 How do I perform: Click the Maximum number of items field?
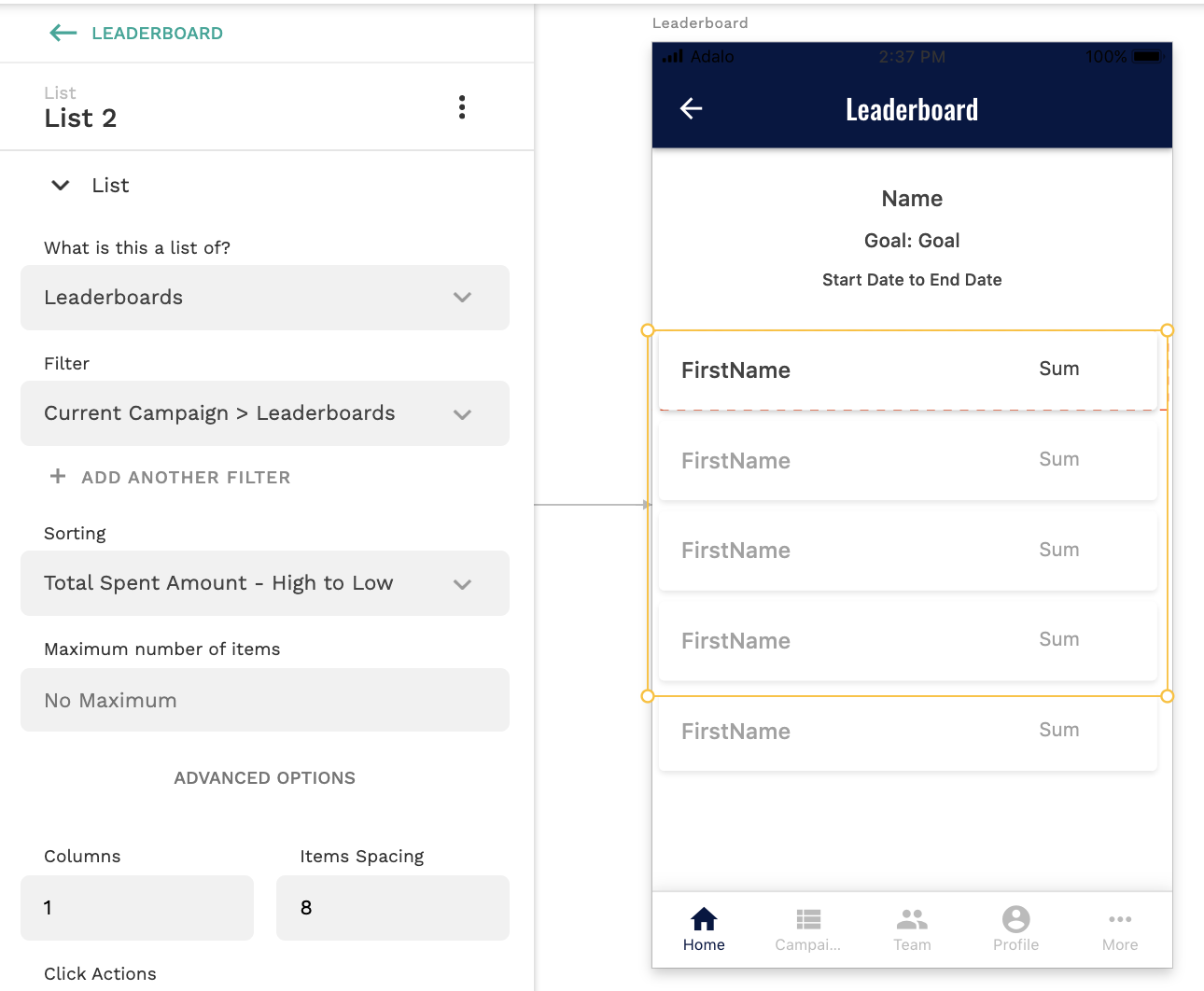tap(265, 700)
